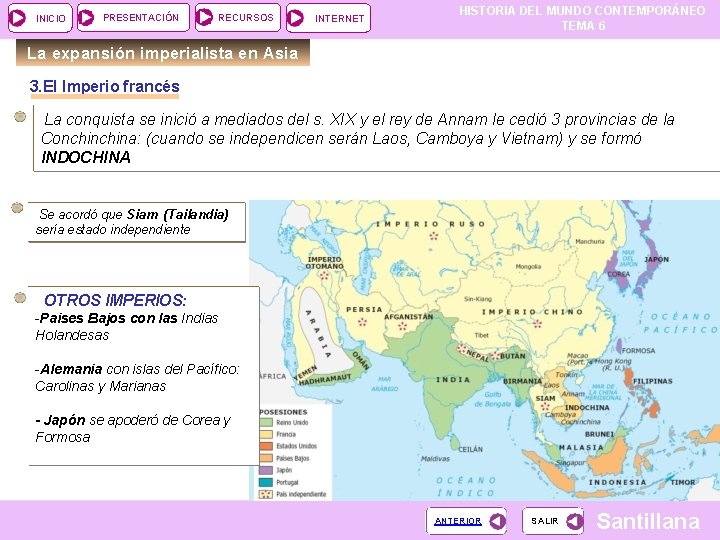Click the back arrow icon next to ANTERIOR
The image size is (720, 540).
[x=498, y=522]
